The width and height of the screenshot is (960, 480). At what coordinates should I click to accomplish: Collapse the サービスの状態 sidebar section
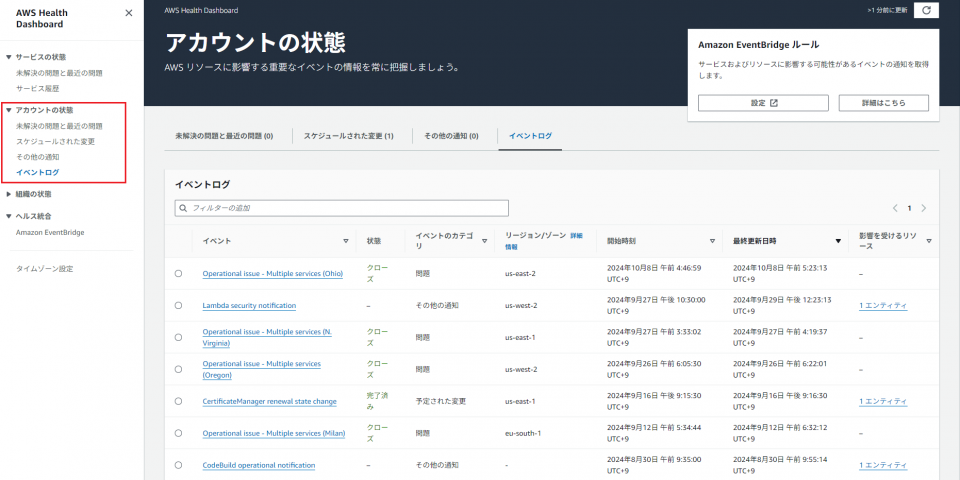click(x=9, y=57)
